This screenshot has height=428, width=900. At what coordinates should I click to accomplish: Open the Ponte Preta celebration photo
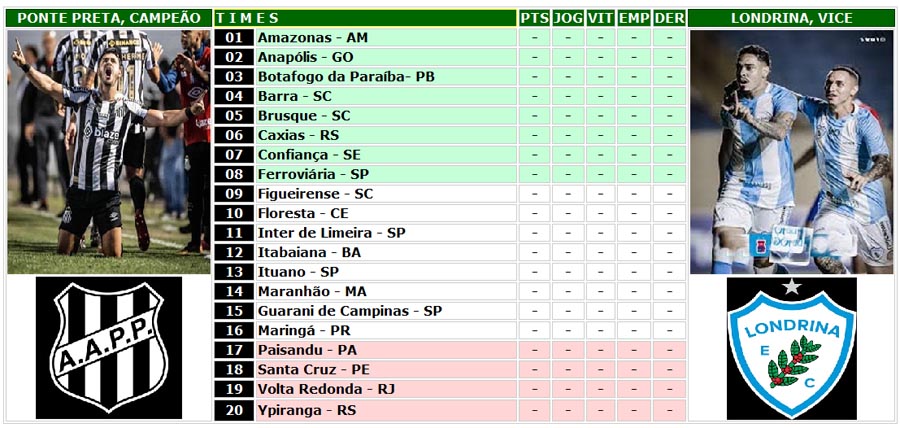coord(109,151)
